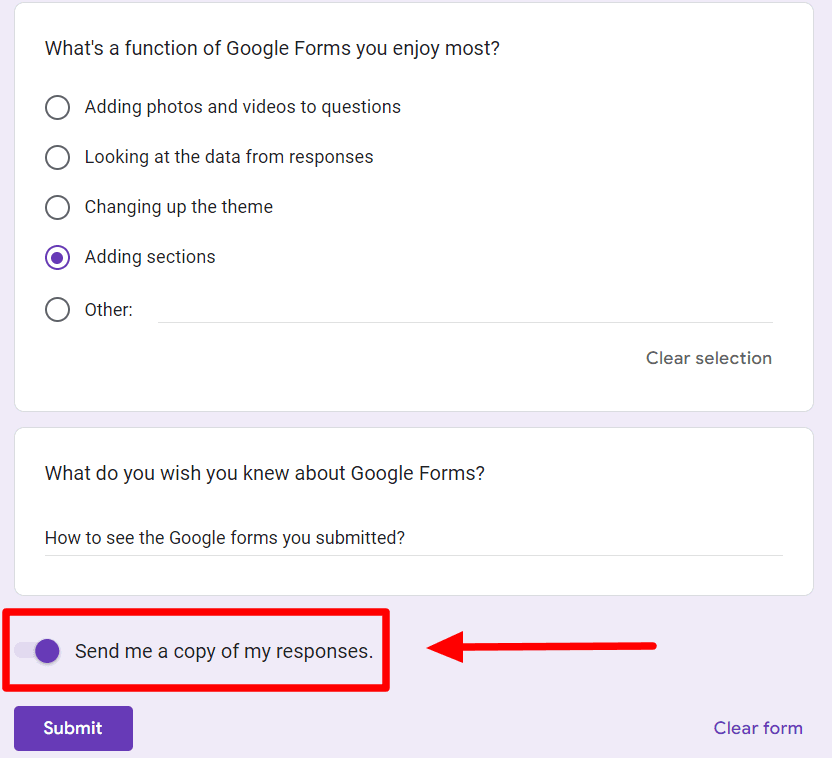
Task: Click the 'Clear form' link
Action: tap(758, 728)
